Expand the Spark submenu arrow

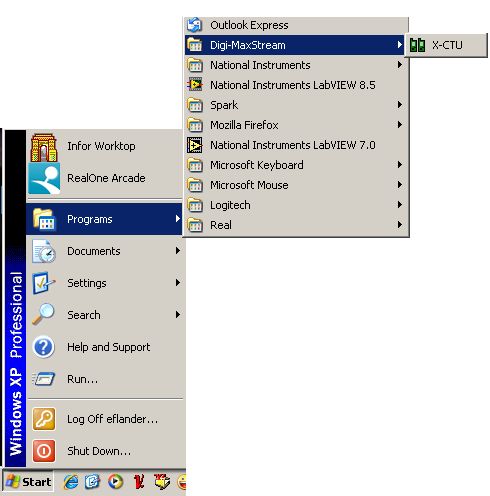point(399,105)
